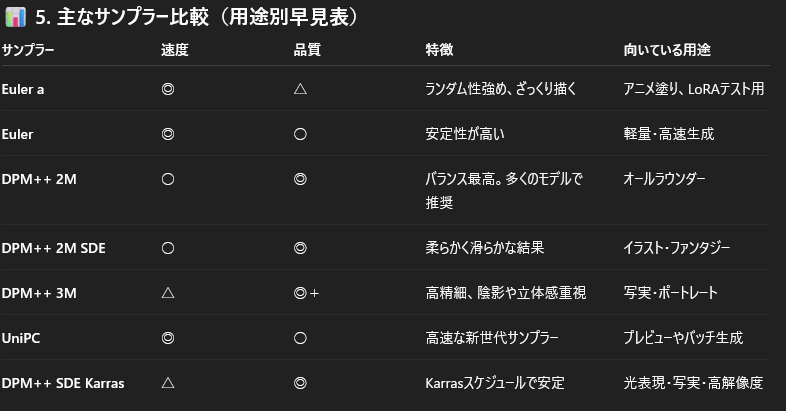Click the bar chart emoji icon in heading
This screenshot has height=411, width=786.
pyautogui.click(x=15, y=18)
